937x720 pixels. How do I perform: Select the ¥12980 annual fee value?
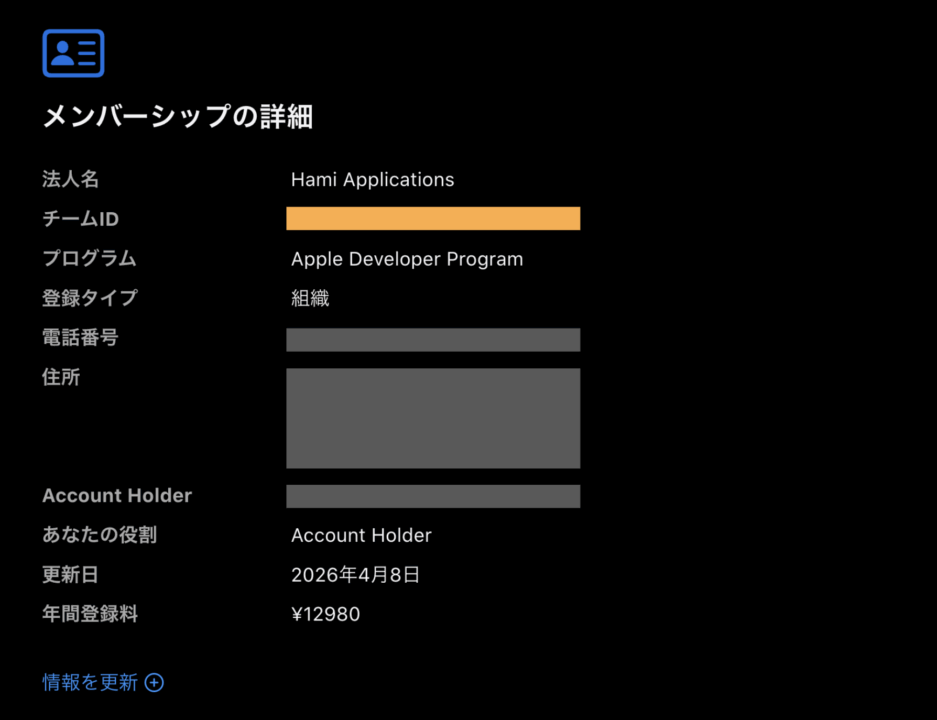[x=326, y=614]
